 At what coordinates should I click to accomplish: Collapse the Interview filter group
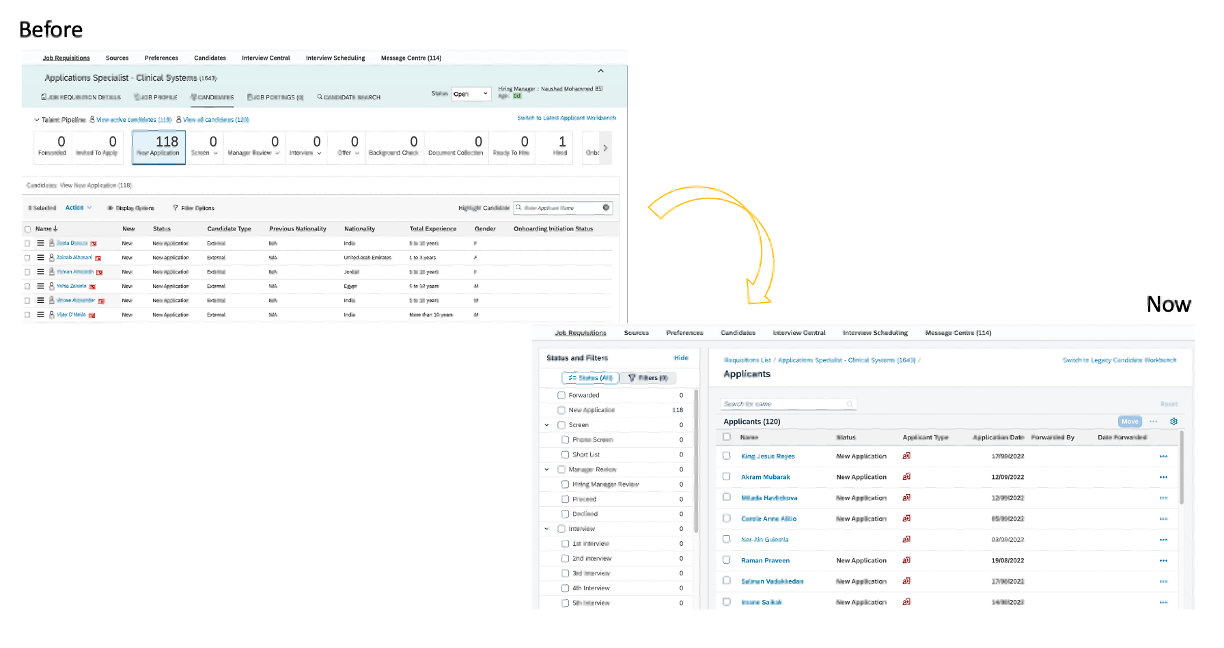click(x=545, y=528)
